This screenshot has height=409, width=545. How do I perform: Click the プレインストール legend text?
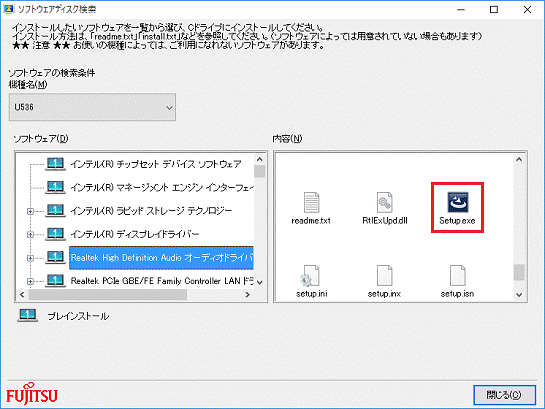79,316
